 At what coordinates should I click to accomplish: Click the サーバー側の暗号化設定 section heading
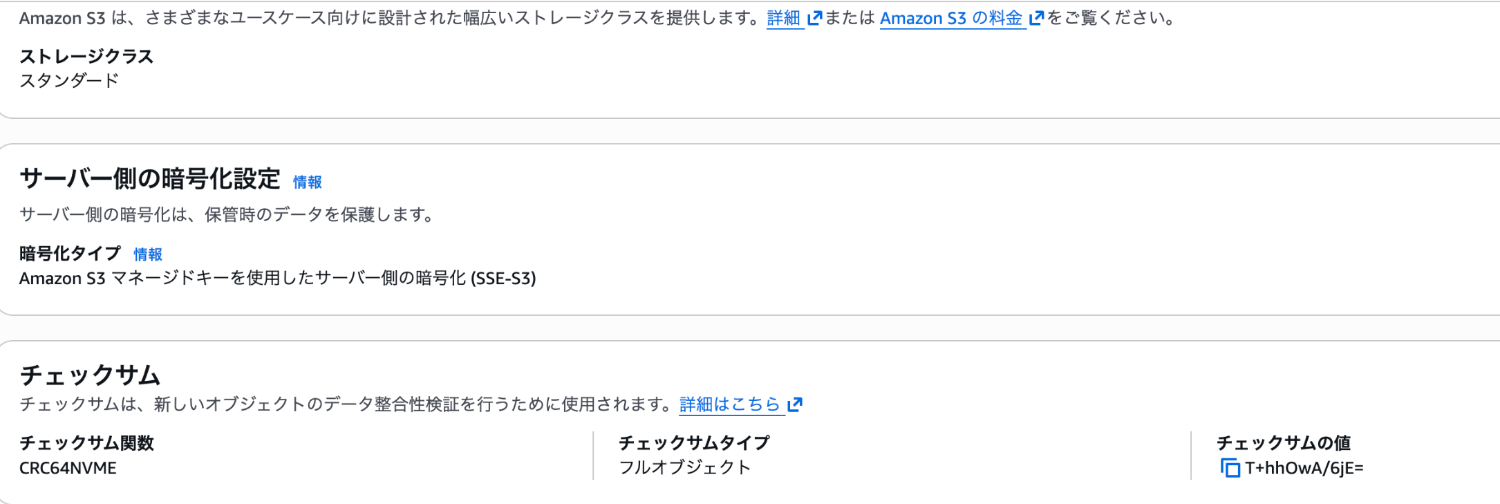150,179
